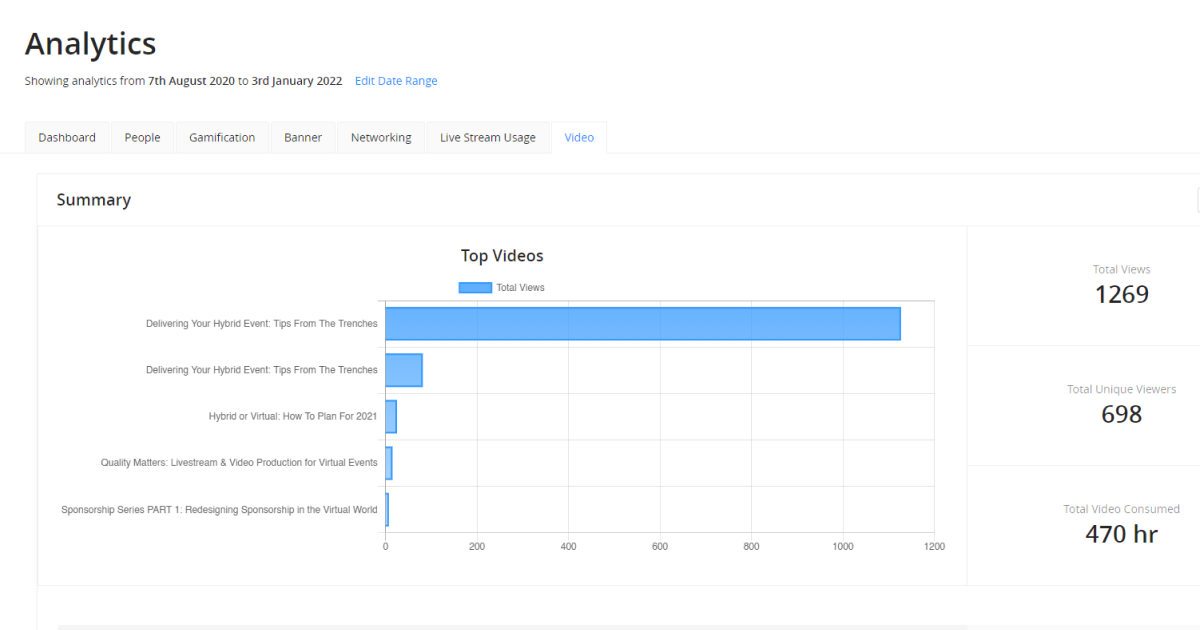Toggle the Total Views legend label text
The width and height of the screenshot is (1200, 630).
[x=520, y=288]
